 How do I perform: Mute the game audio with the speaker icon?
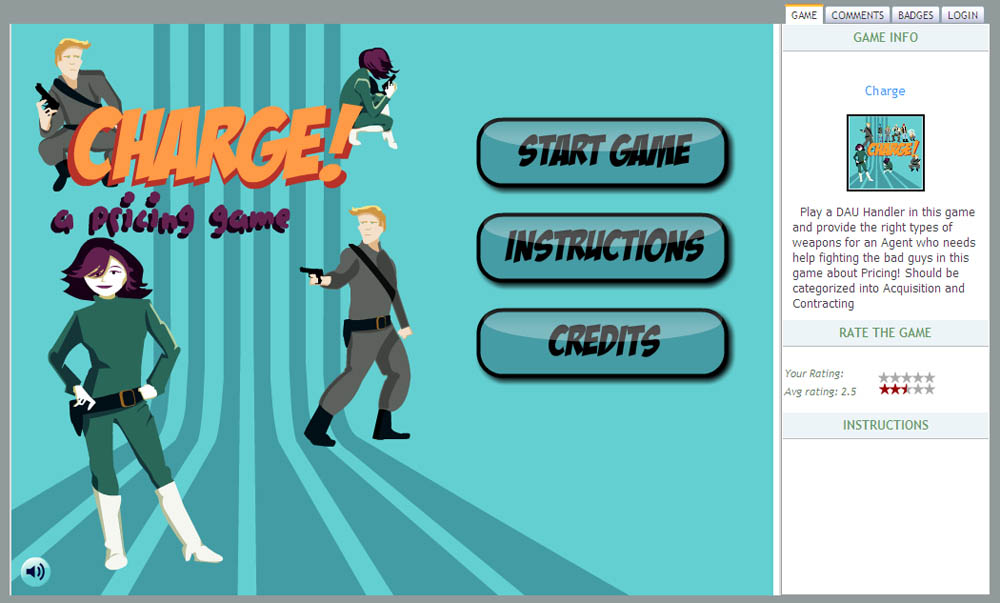(x=36, y=571)
